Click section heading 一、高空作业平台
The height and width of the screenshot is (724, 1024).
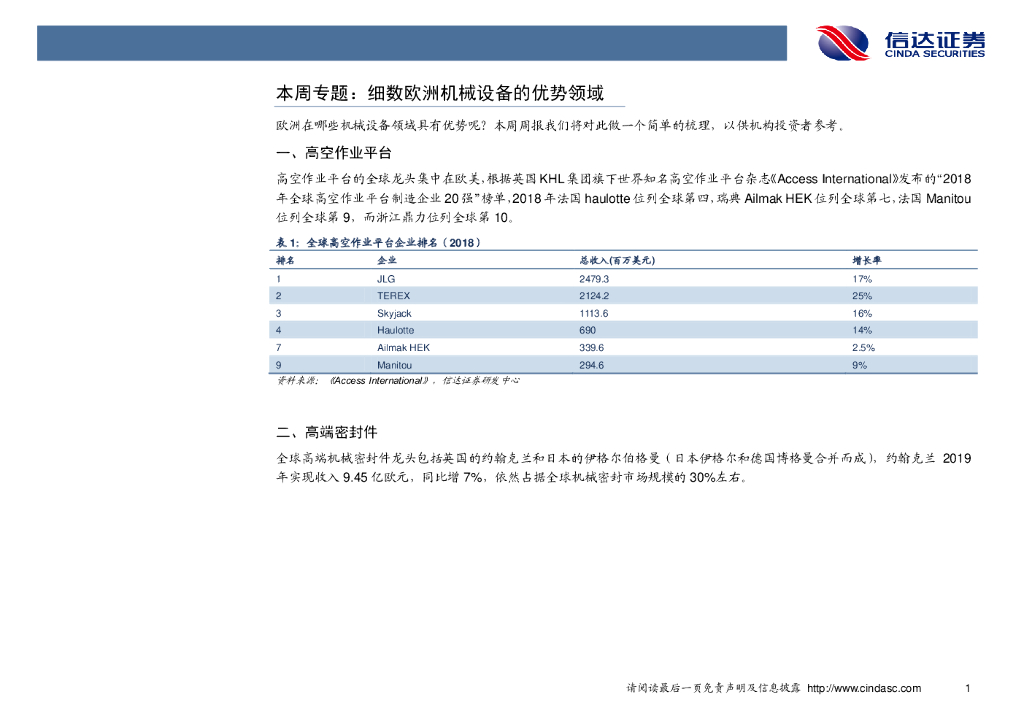click(x=334, y=153)
